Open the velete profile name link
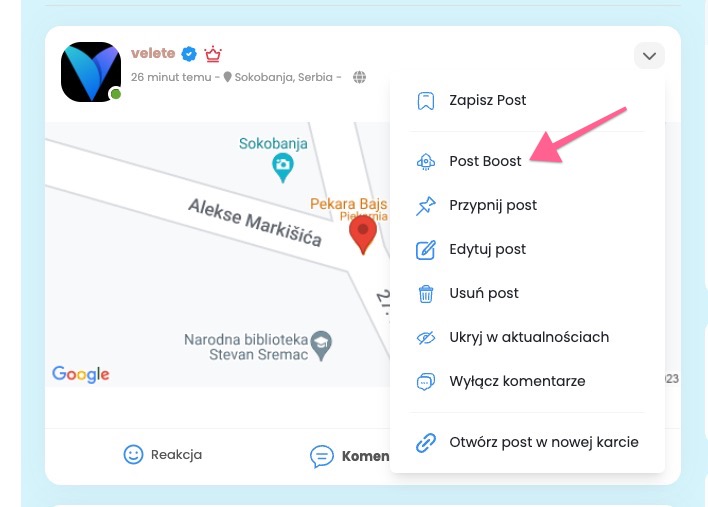The width and height of the screenshot is (708, 507). tap(153, 53)
